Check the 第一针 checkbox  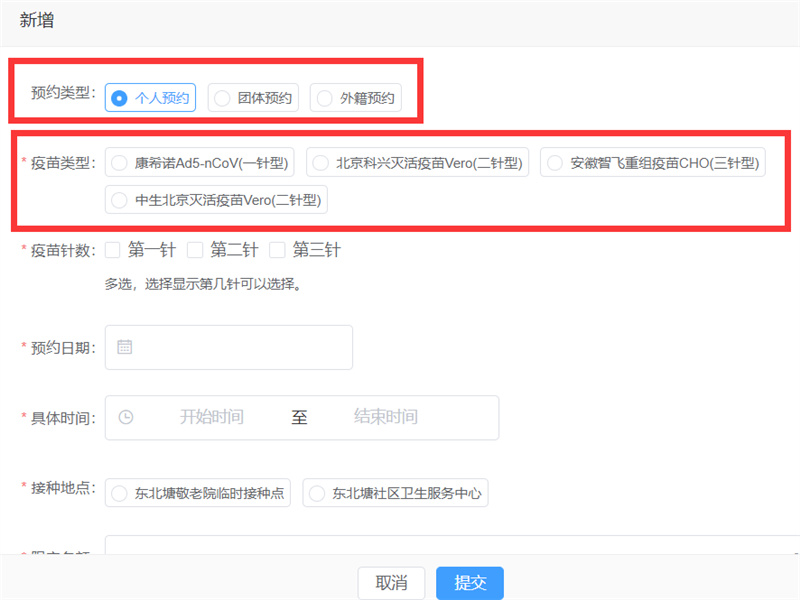click(113, 250)
